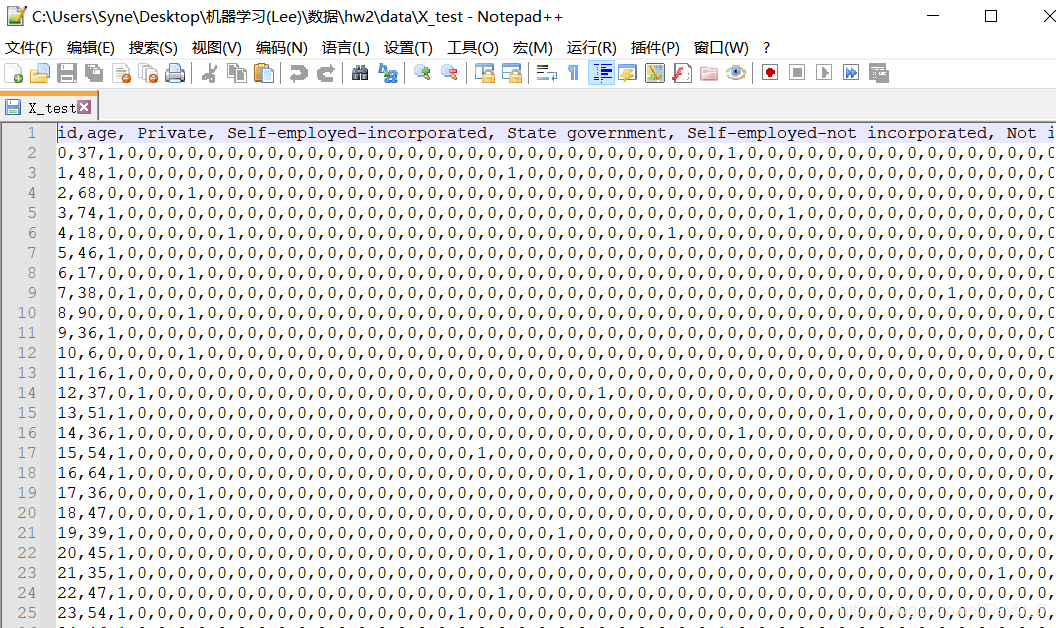Open the 文件(F) menu
The height and width of the screenshot is (628, 1056).
[29, 48]
